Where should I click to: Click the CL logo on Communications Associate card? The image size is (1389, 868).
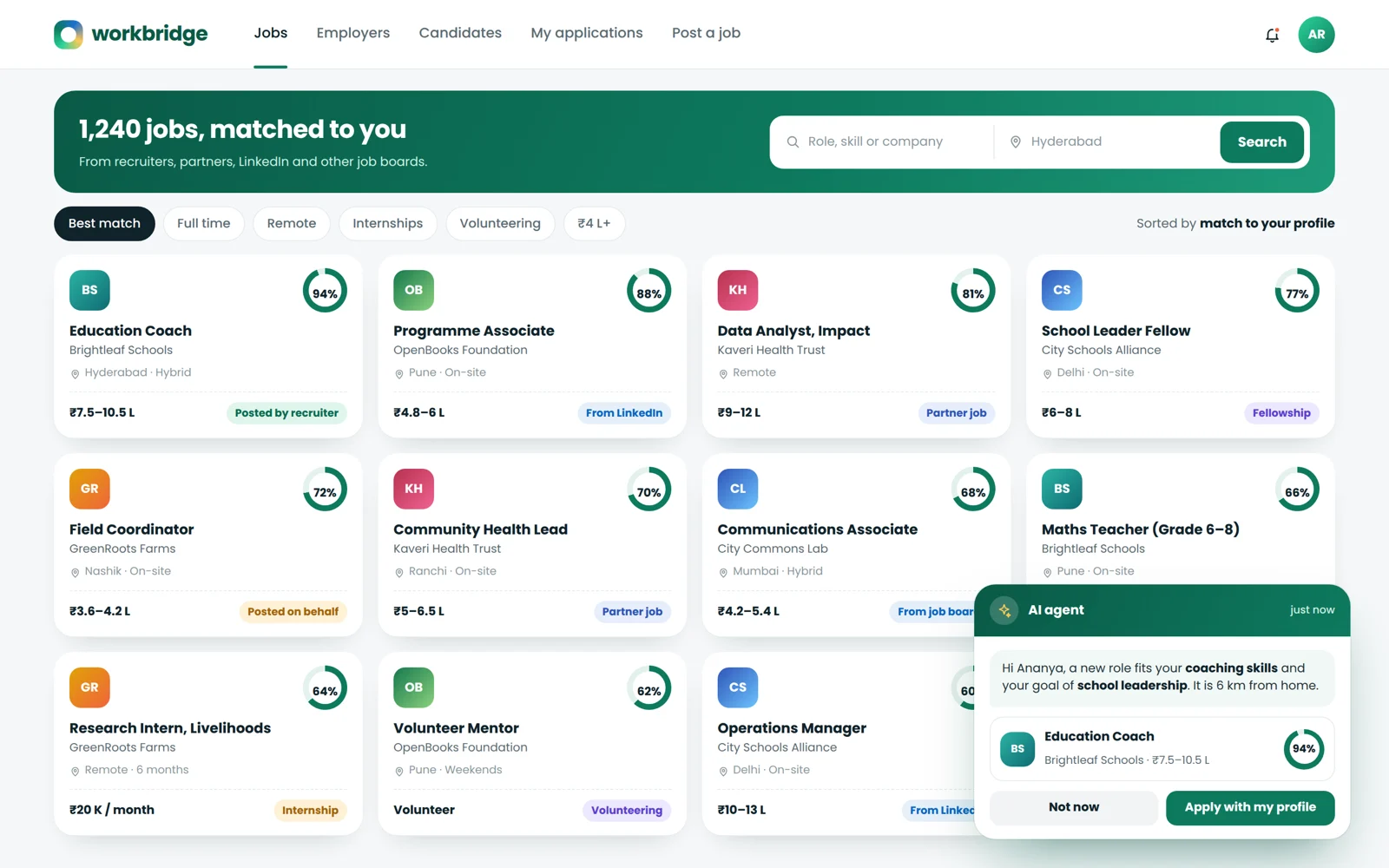[x=738, y=489]
